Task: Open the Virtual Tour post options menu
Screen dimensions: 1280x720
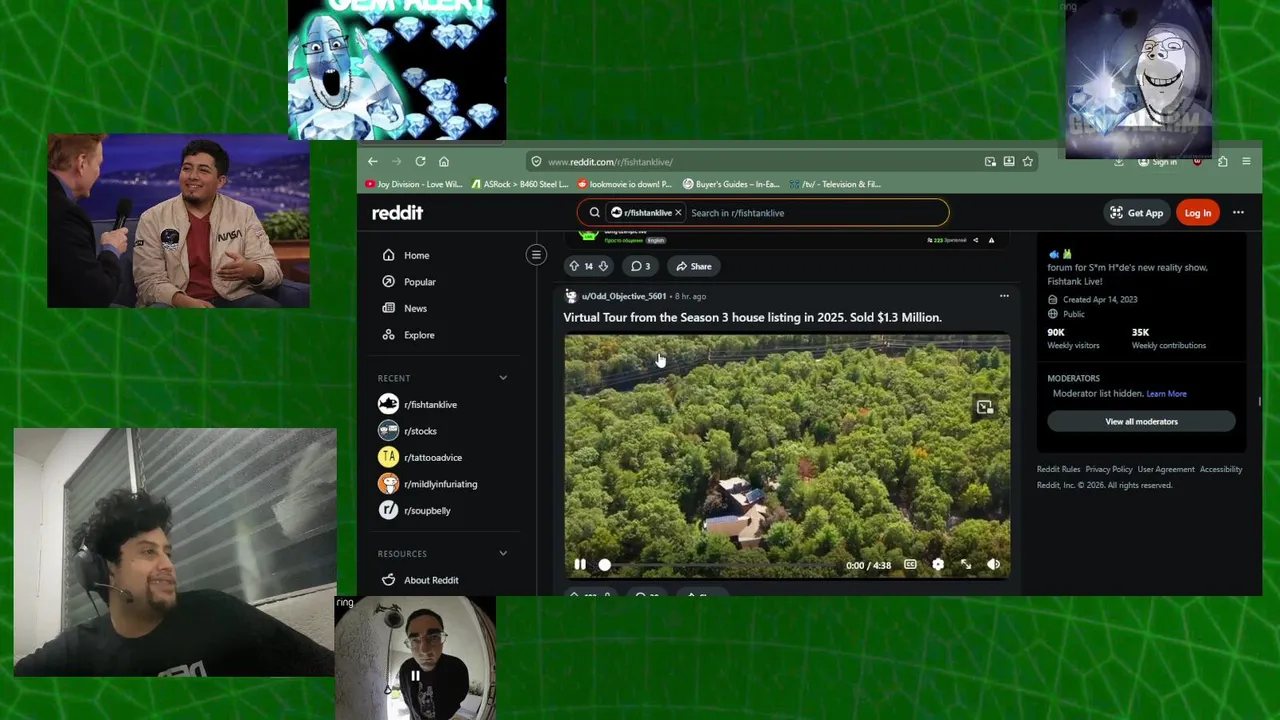Action: (1004, 296)
